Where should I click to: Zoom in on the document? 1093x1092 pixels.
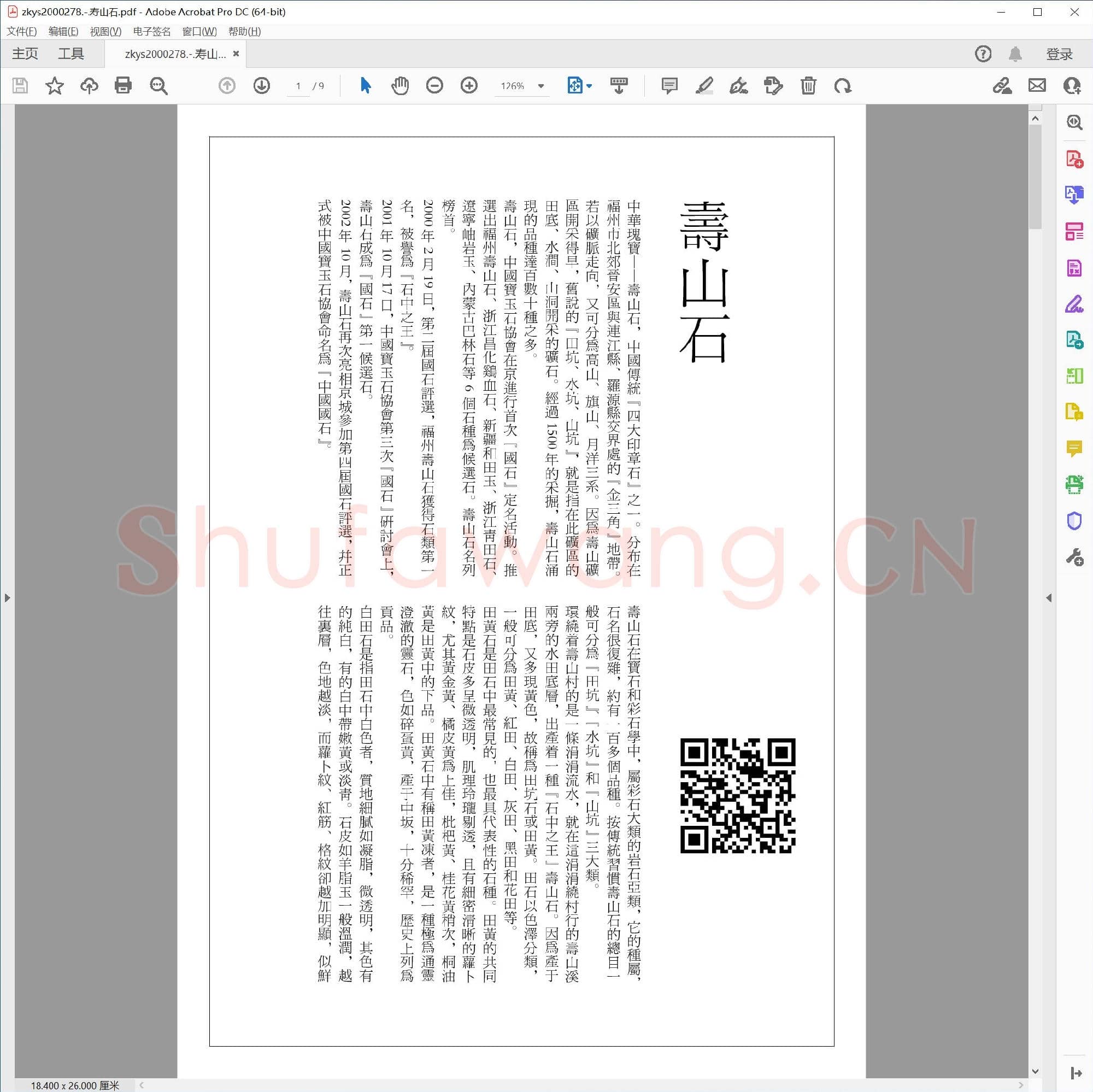pyautogui.click(x=469, y=86)
